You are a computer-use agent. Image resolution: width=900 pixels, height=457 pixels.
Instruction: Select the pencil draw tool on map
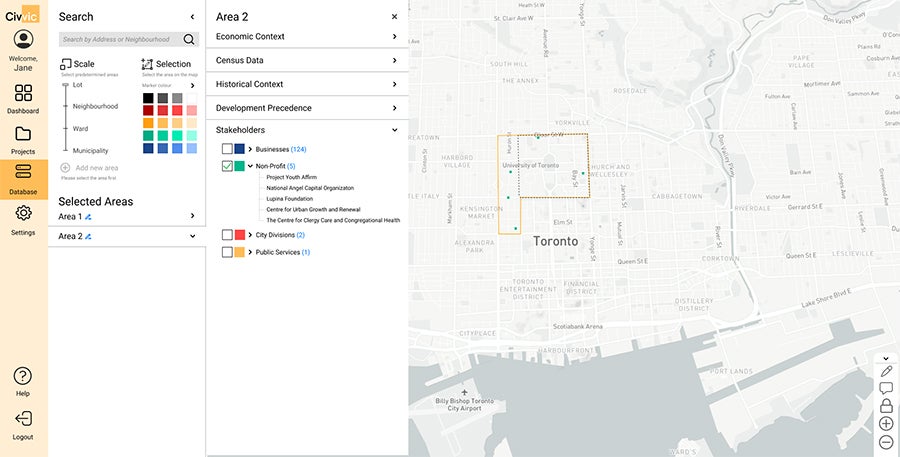click(886, 371)
